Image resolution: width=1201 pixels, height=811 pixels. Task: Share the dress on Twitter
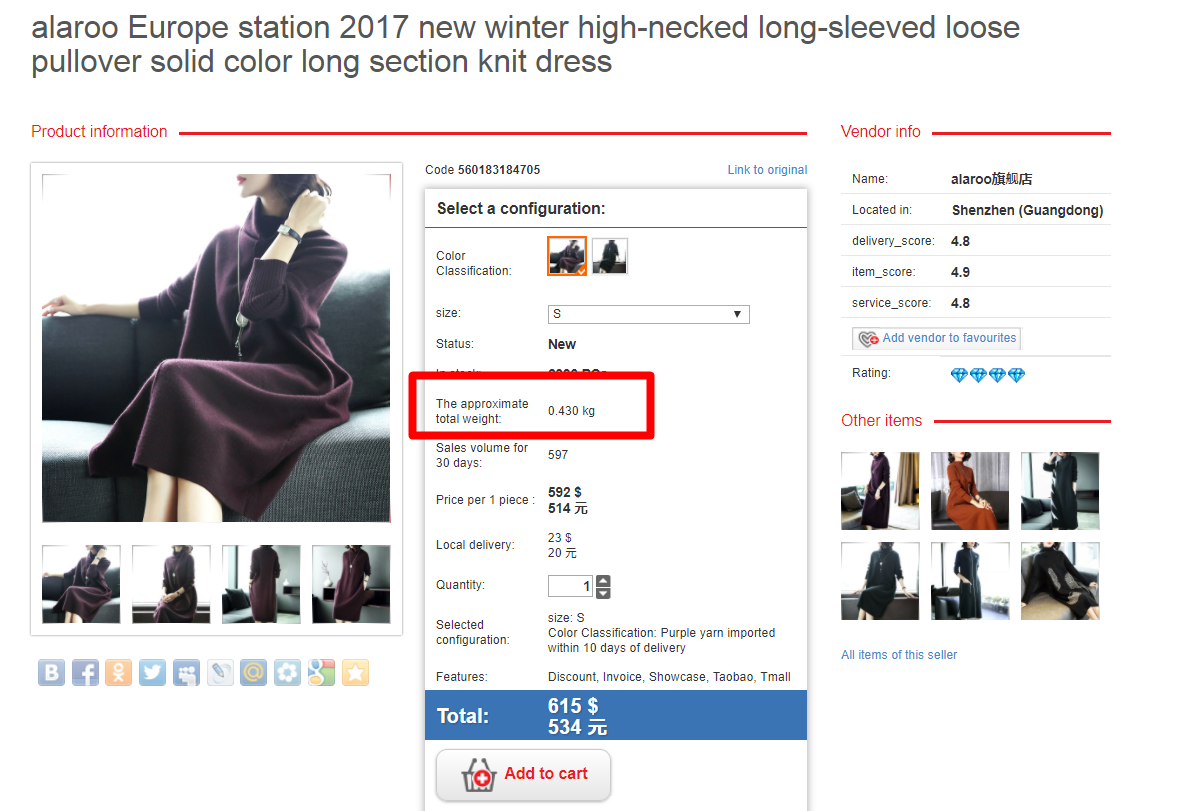pyautogui.click(x=153, y=672)
